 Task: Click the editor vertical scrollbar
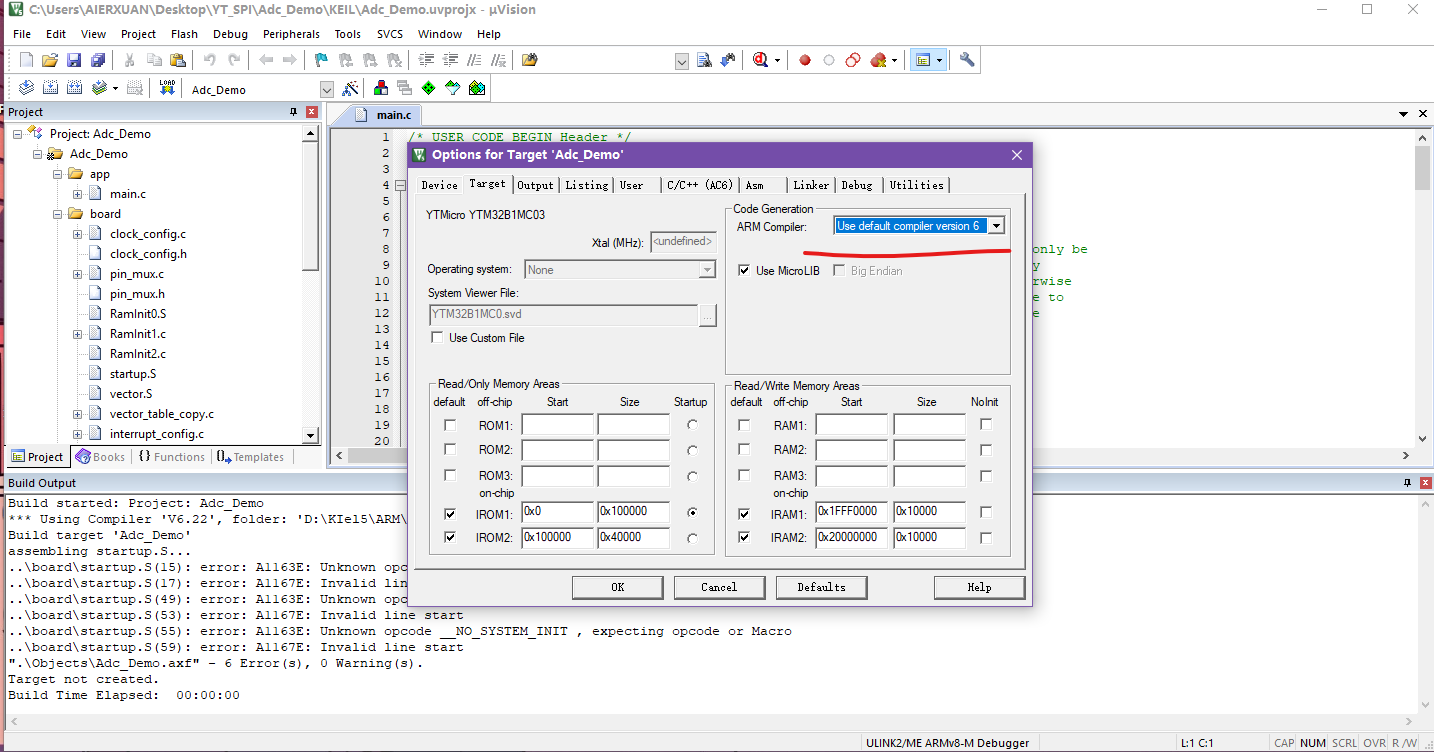(x=1422, y=168)
